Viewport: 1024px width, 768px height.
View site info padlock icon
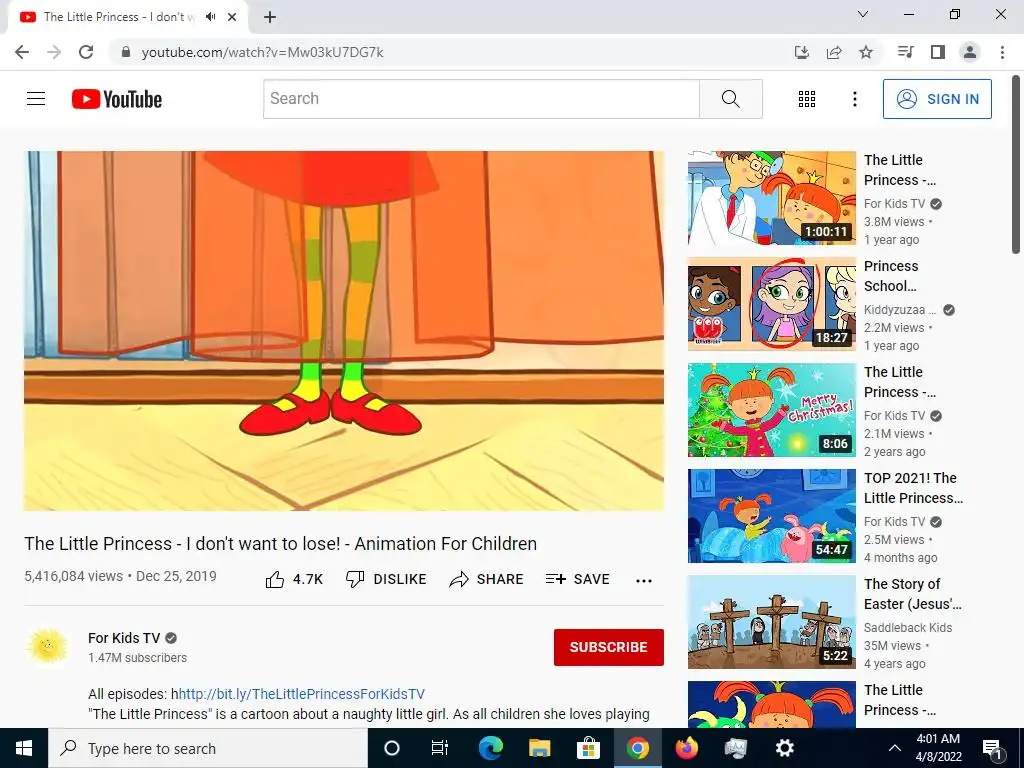(126, 52)
